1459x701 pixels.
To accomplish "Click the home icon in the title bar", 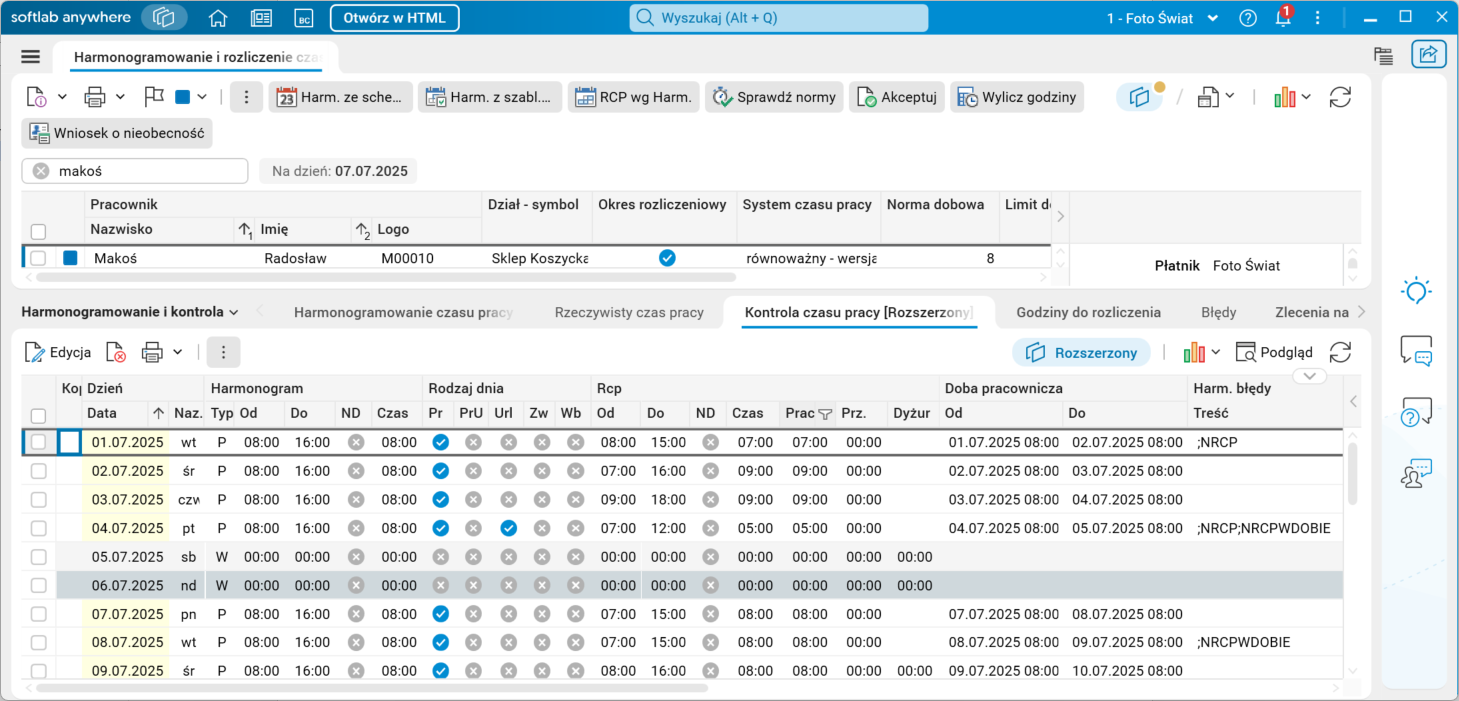I will tap(218, 18).
